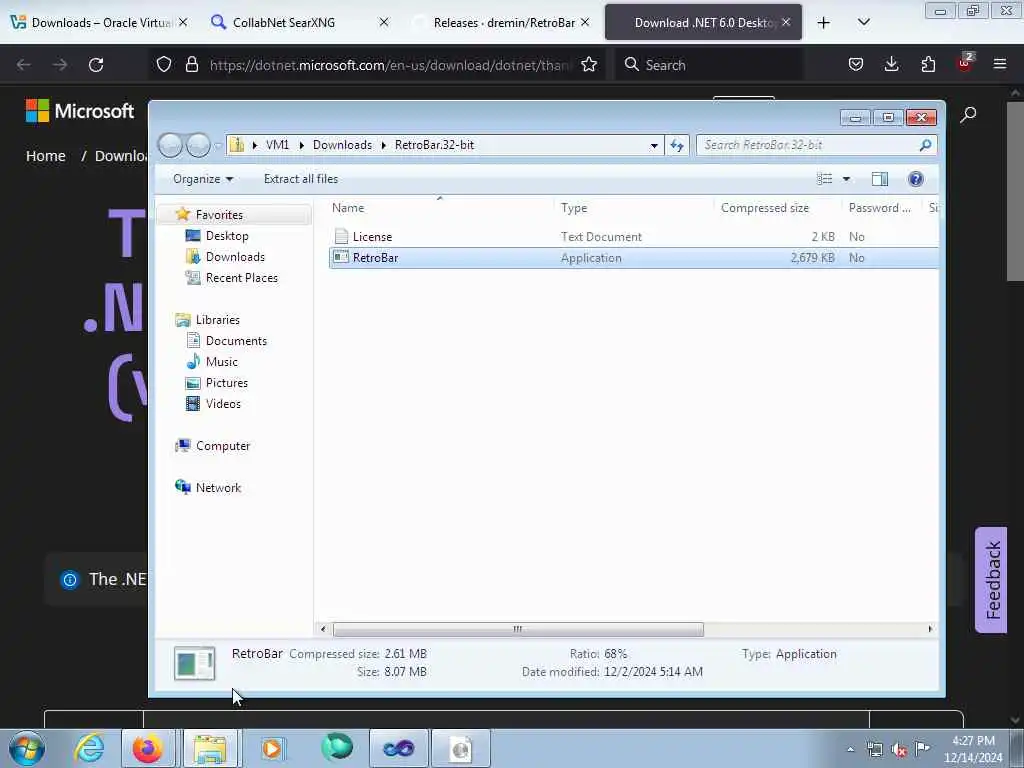This screenshot has width=1024, height=768.
Task: Open recent pages dropdown beside navigation buttons
Action: point(217,145)
